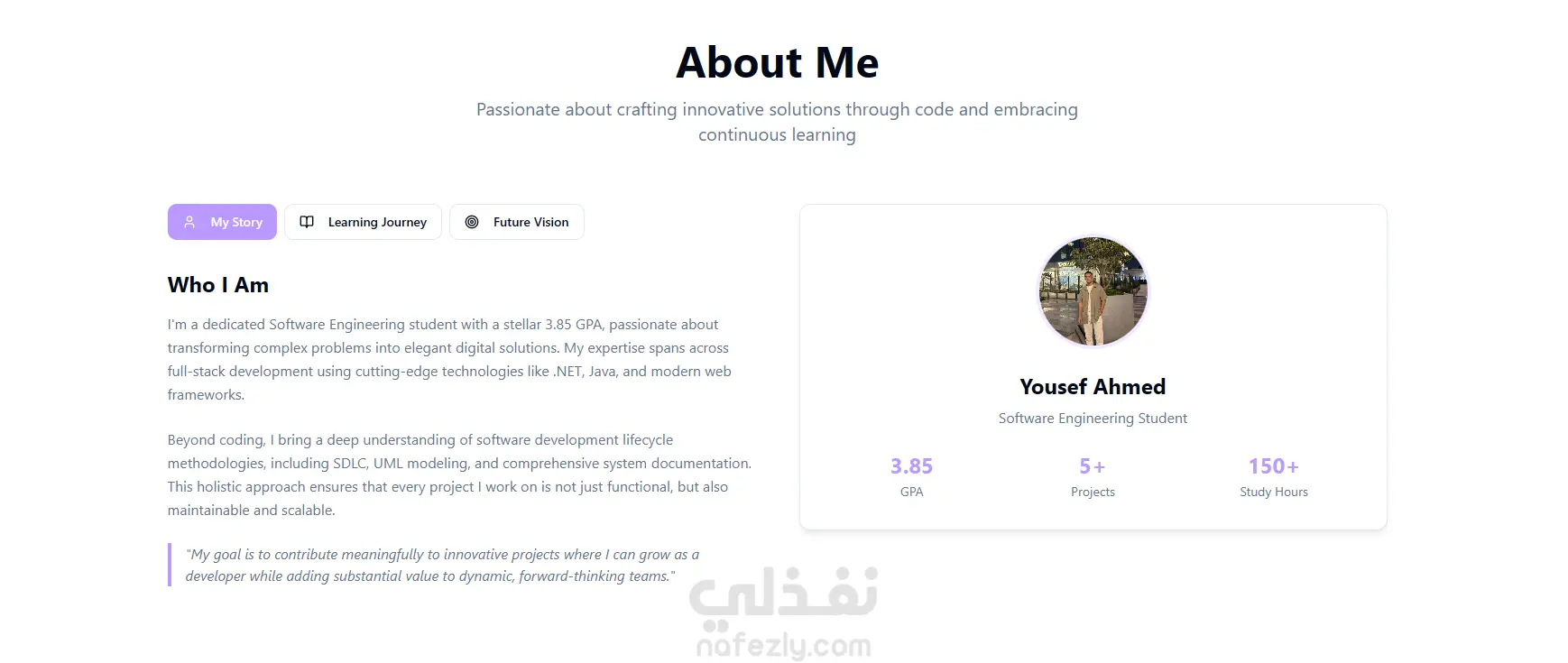Viewport: 1568px width, 663px height.
Task: Click the About Me heading
Action: click(x=777, y=63)
